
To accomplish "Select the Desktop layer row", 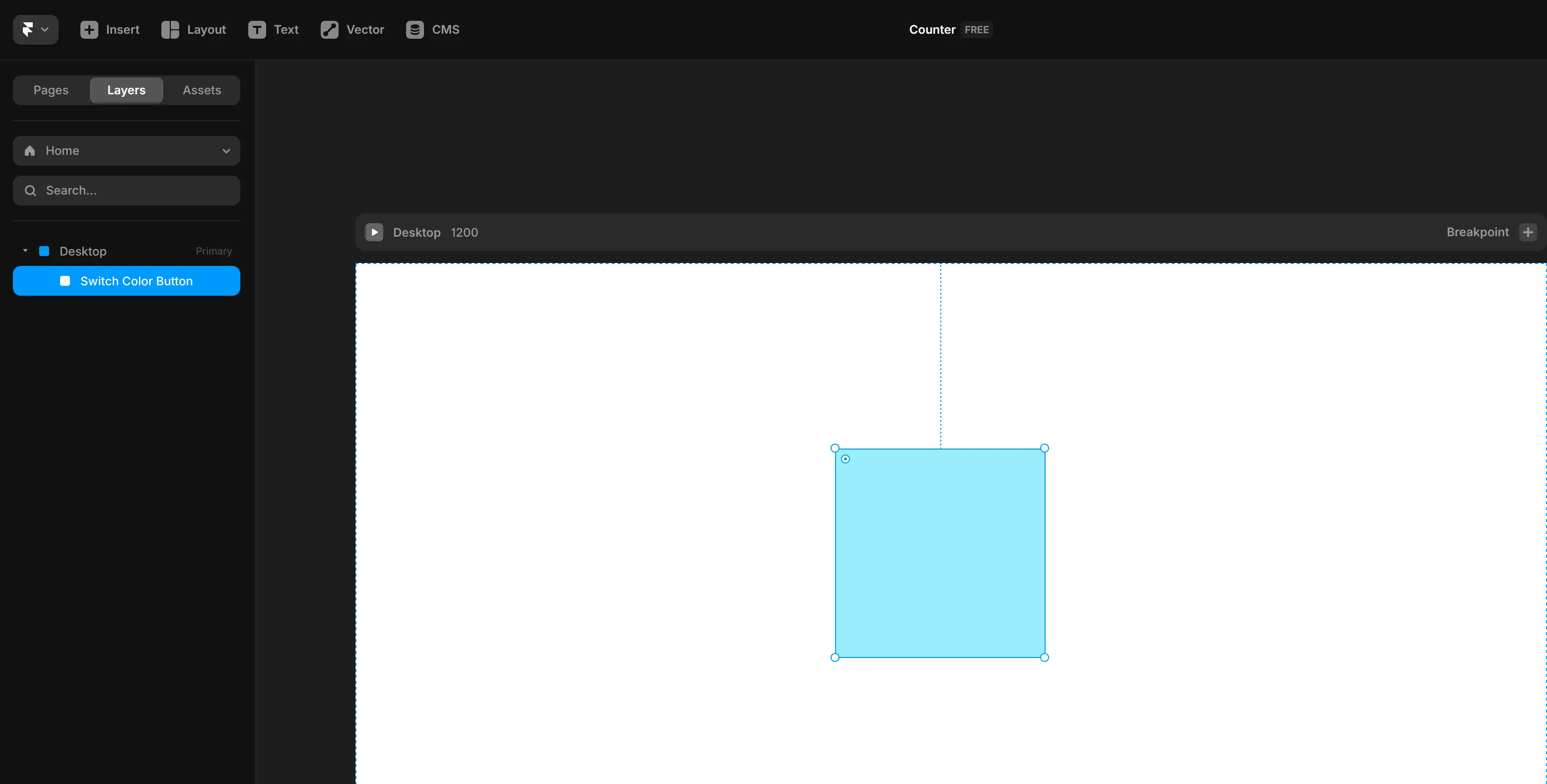I will click(126, 251).
